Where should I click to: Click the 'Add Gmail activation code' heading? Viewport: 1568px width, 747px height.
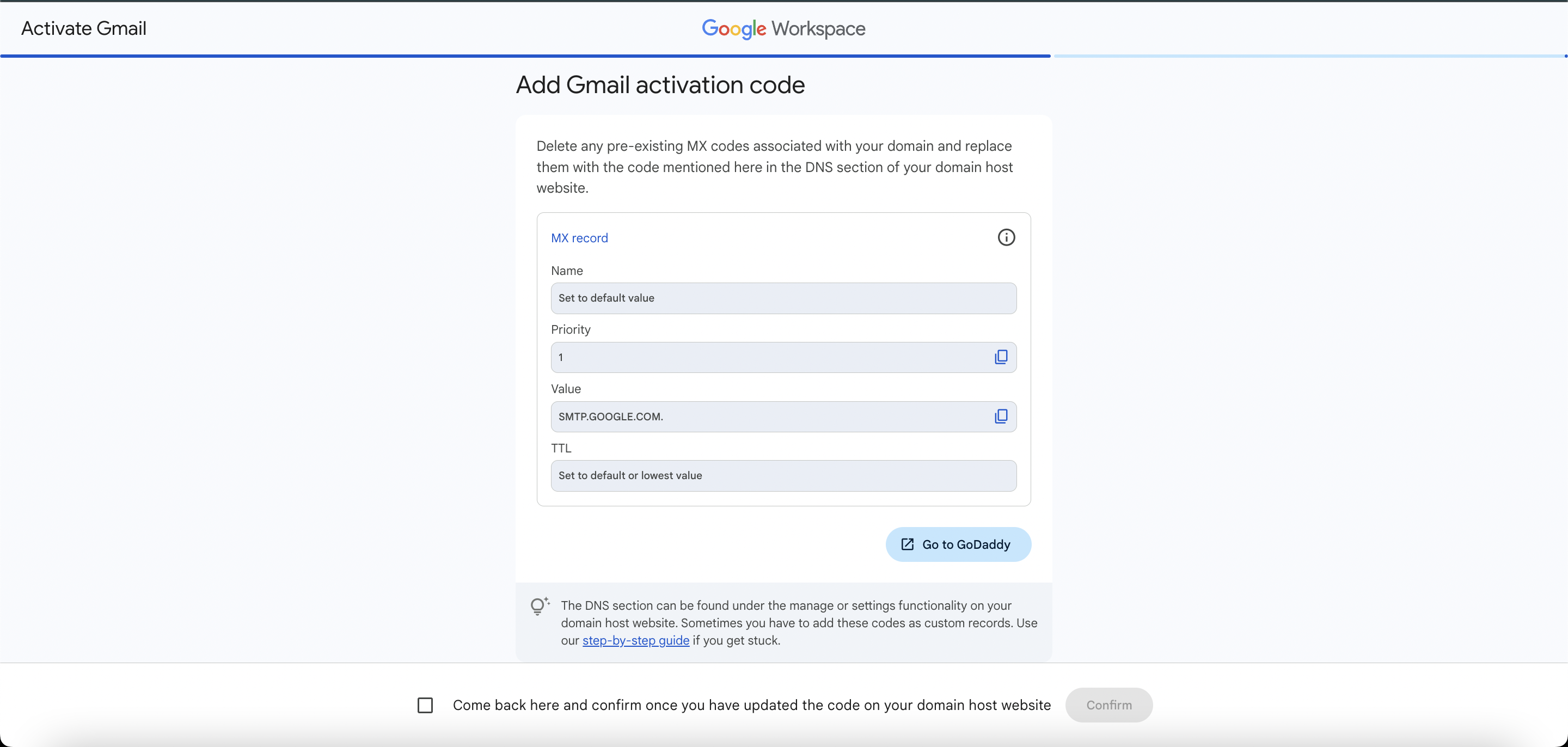[660, 84]
